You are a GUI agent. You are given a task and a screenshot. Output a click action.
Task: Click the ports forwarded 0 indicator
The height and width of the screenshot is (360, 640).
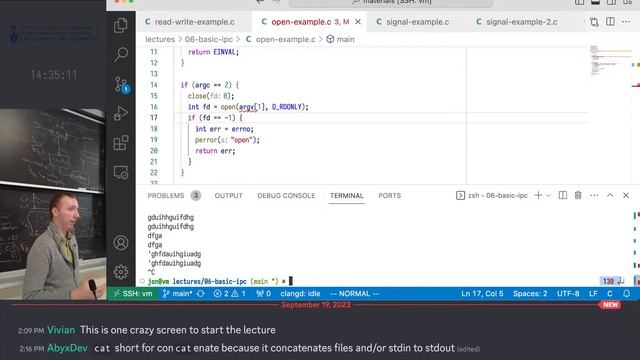(263, 293)
